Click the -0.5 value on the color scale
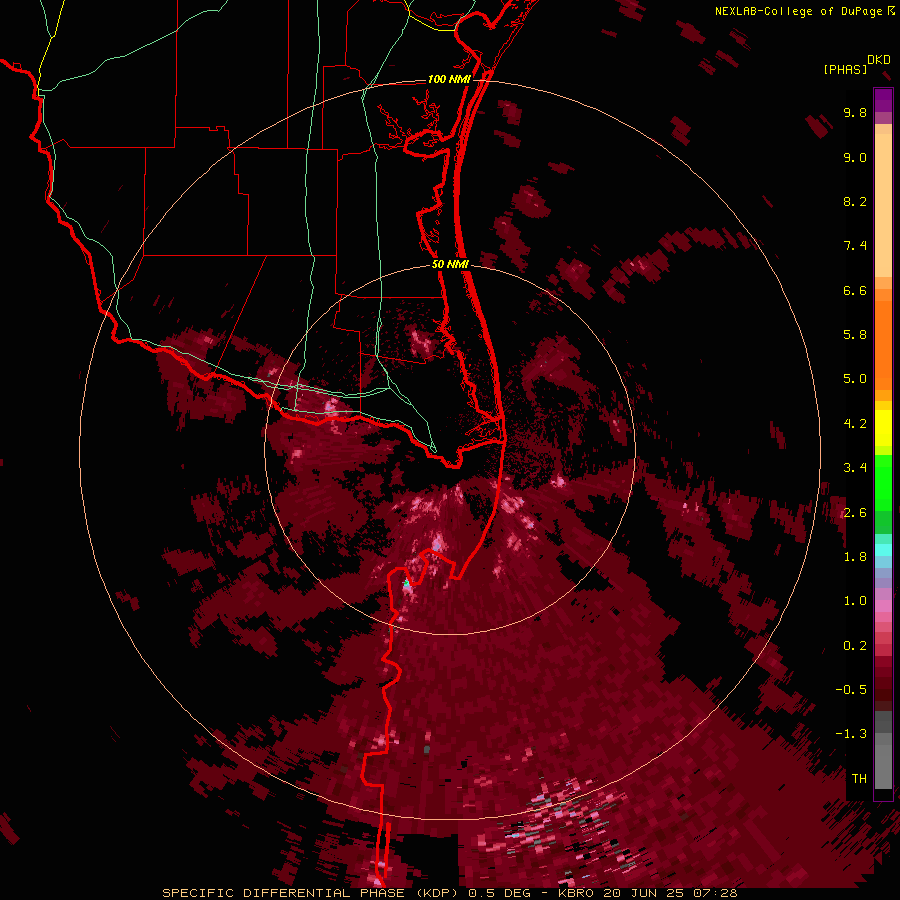Screen dimensions: 900x900 tap(851, 690)
